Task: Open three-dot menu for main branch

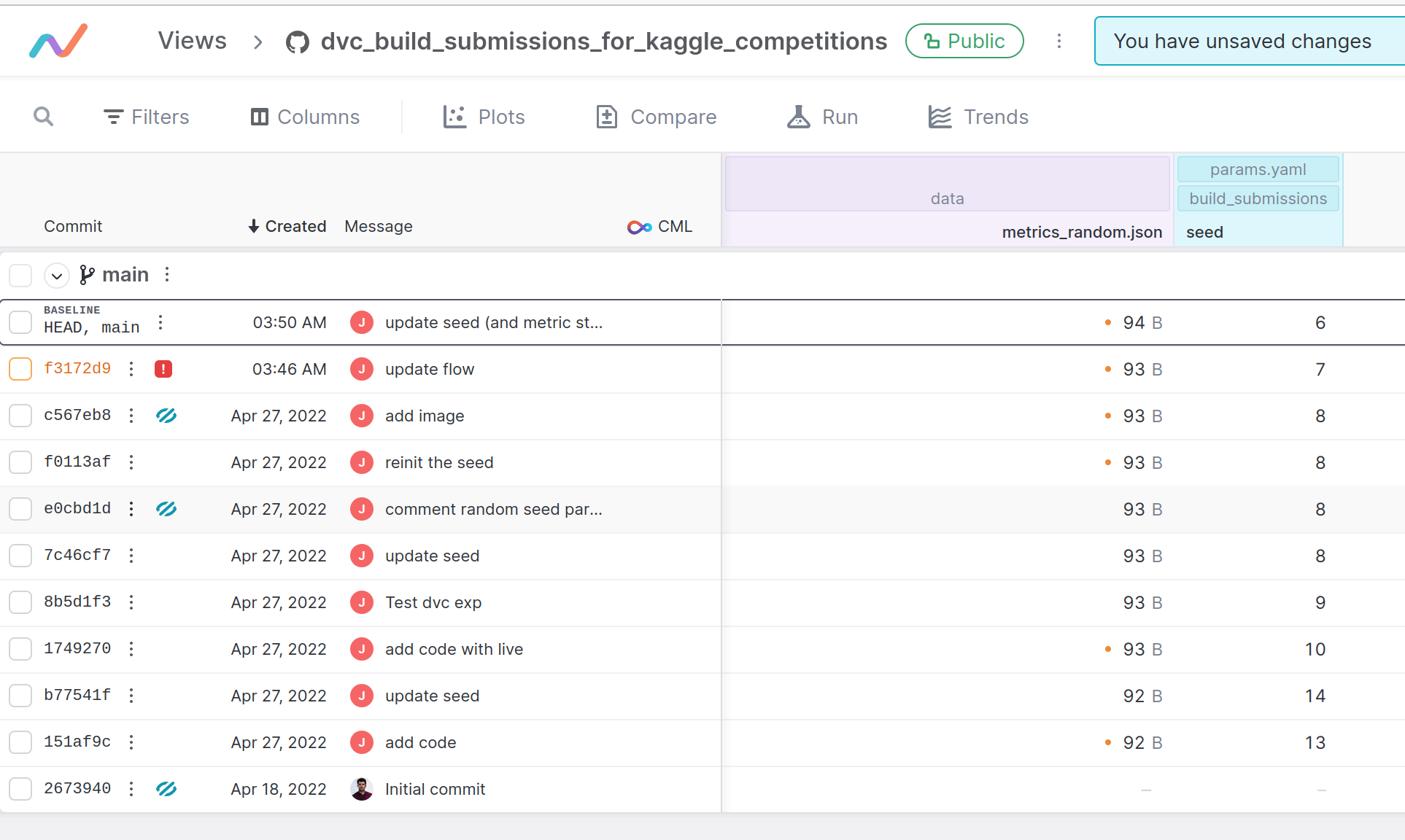Action: [167, 274]
